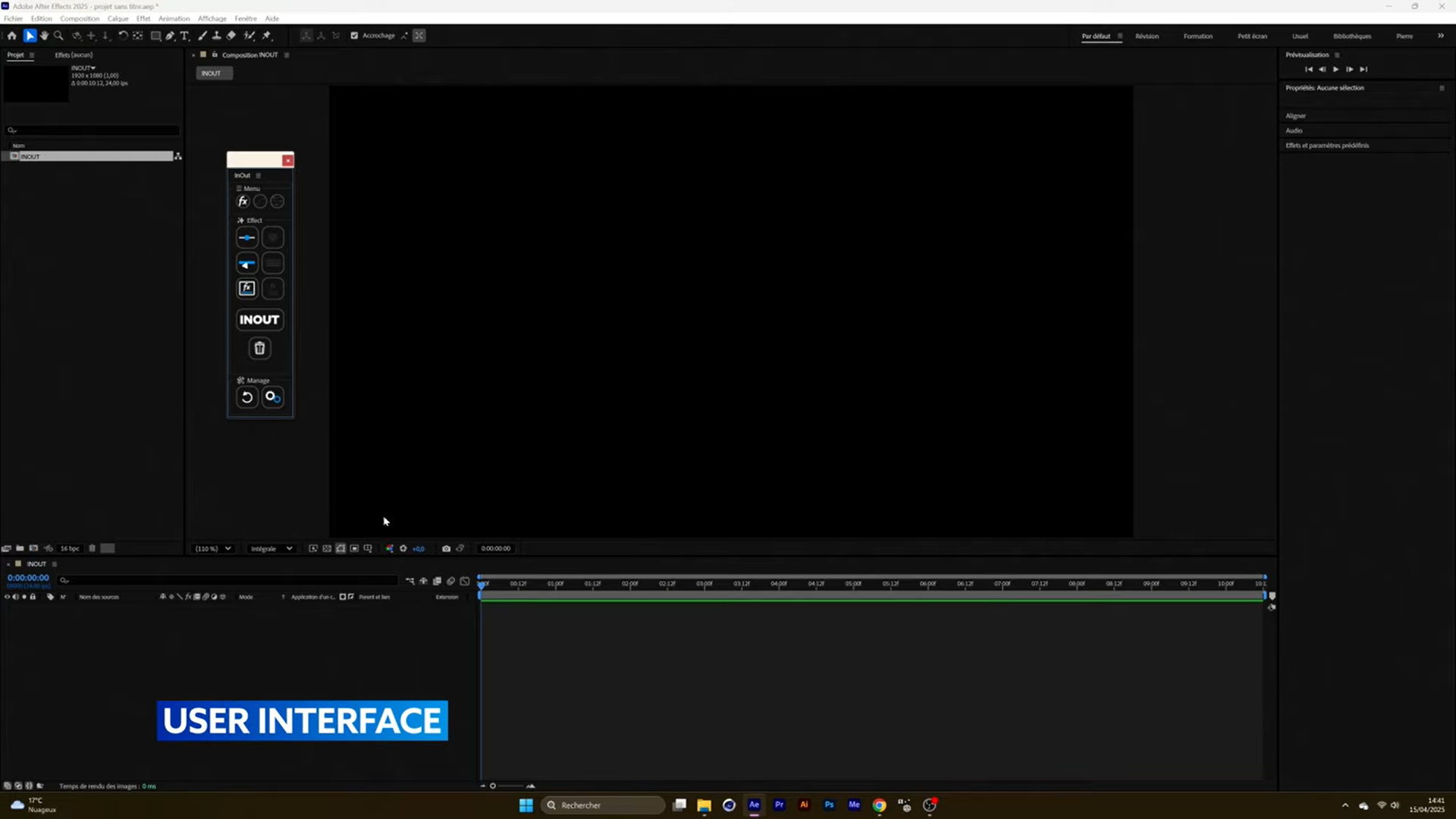Click the fx icon in InOut Menu section
Image resolution: width=1456 pixels, height=819 pixels.
coord(243,201)
